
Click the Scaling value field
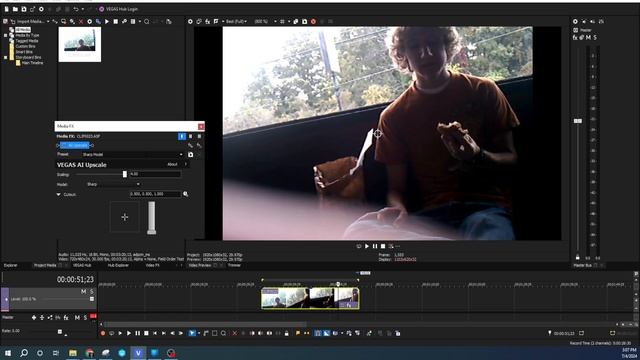[155, 174]
